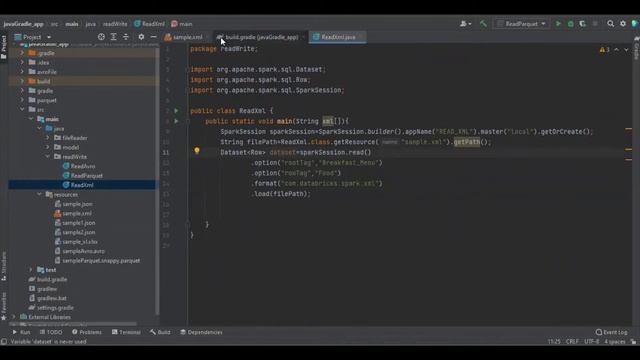This screenshot has height=360, width=640.
Task: Open Project panel options gear
Action: click(x=141, y=37)
